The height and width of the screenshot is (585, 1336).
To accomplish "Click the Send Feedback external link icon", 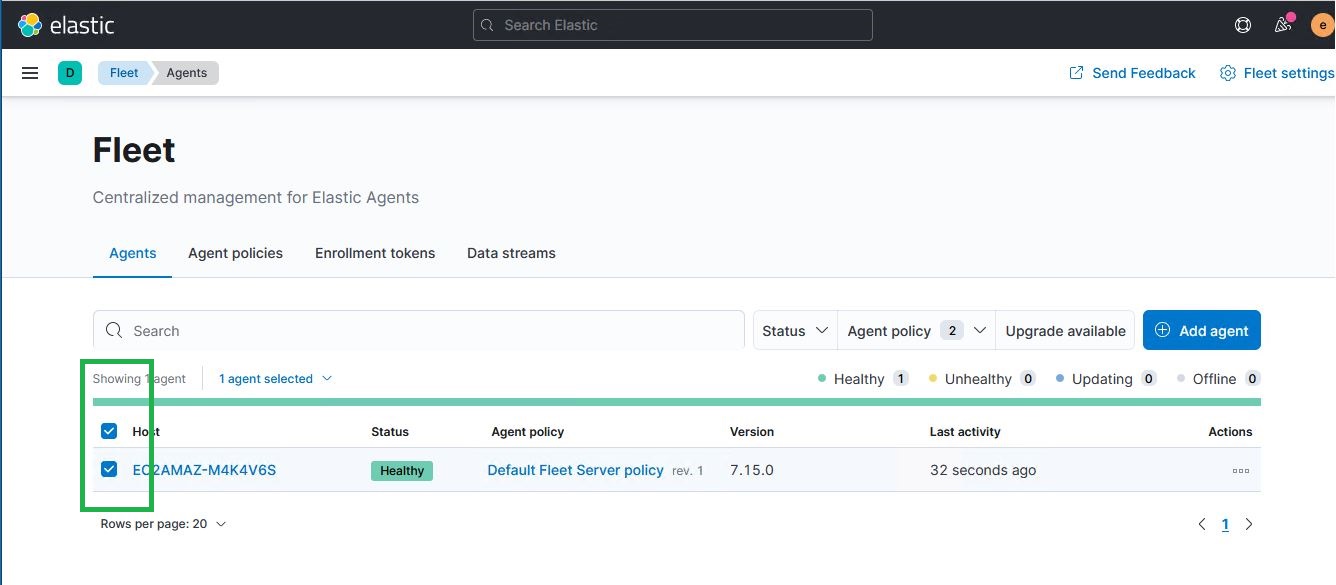I will [1076, 72].
